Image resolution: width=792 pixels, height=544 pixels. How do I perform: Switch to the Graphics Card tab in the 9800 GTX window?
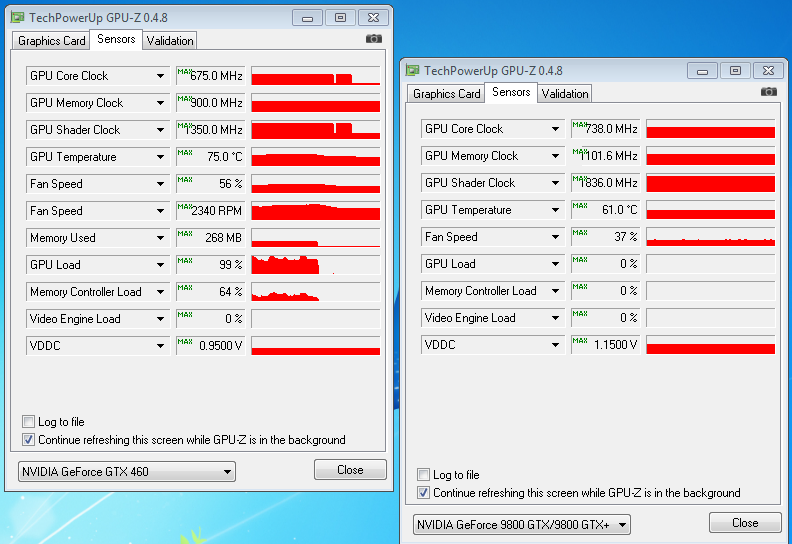click(x=447, y=94)
